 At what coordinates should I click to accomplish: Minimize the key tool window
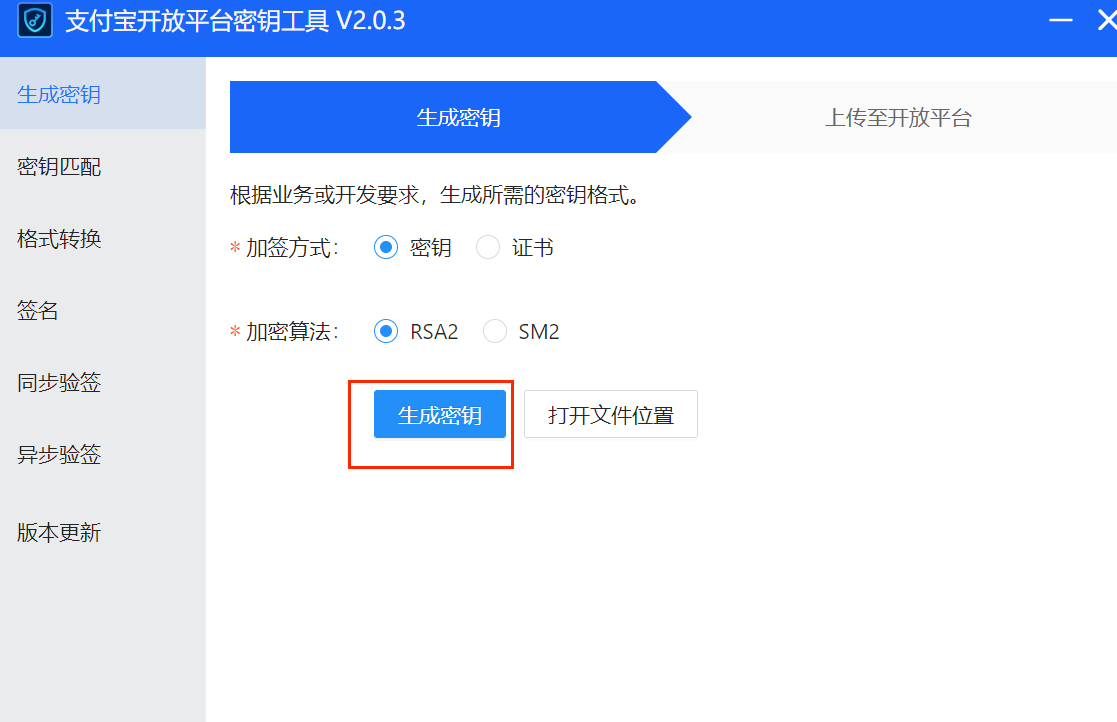(1060, 20)
